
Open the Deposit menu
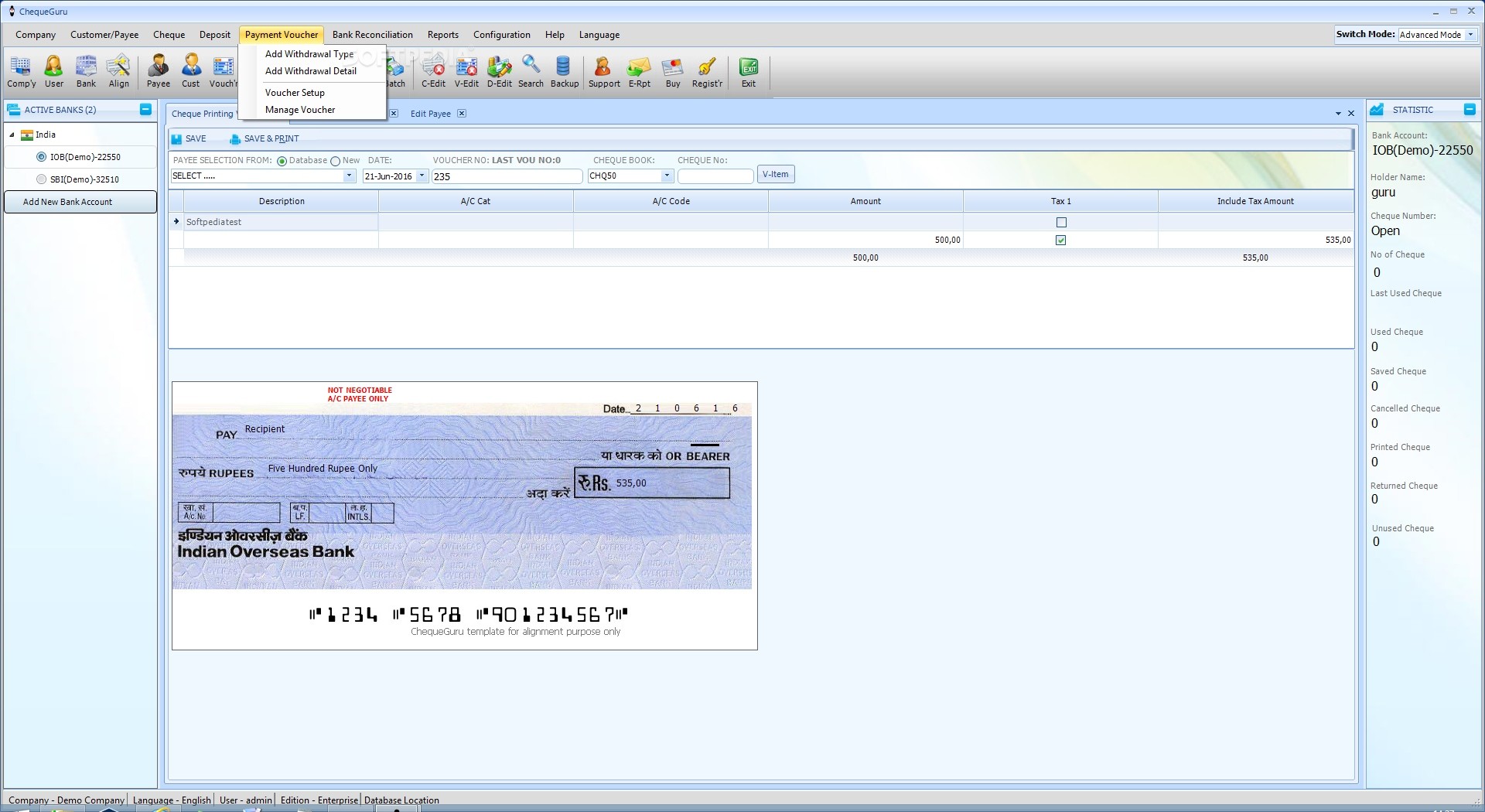click(x=215, y=35)
